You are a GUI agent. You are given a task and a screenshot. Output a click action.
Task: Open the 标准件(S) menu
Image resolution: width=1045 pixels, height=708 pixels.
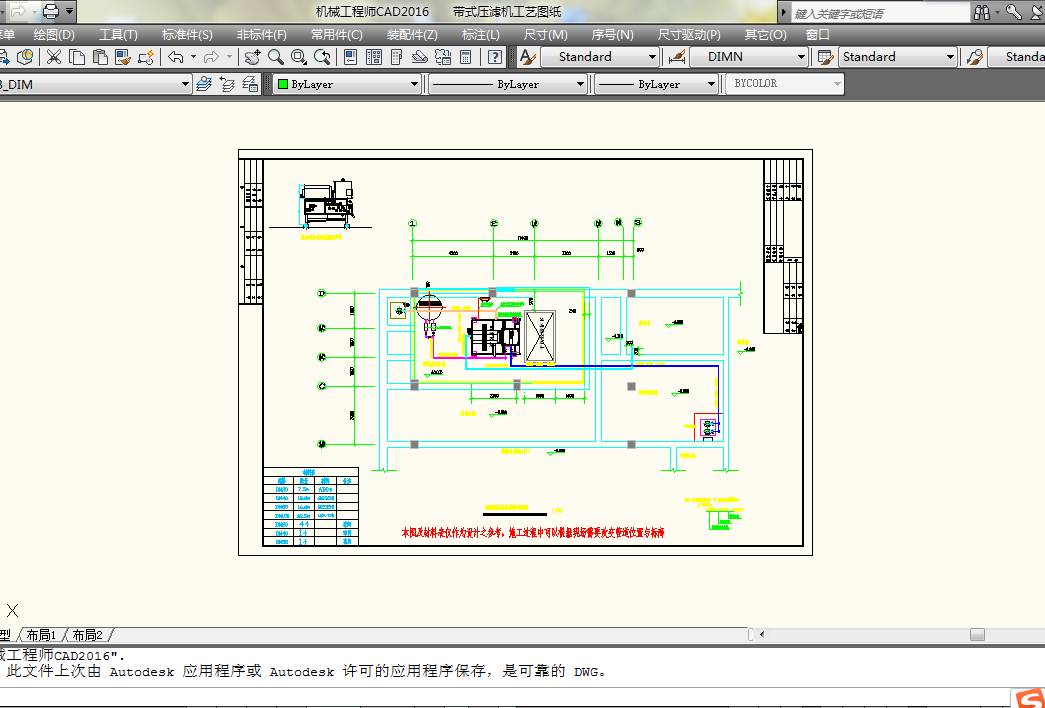pos(187,35)
